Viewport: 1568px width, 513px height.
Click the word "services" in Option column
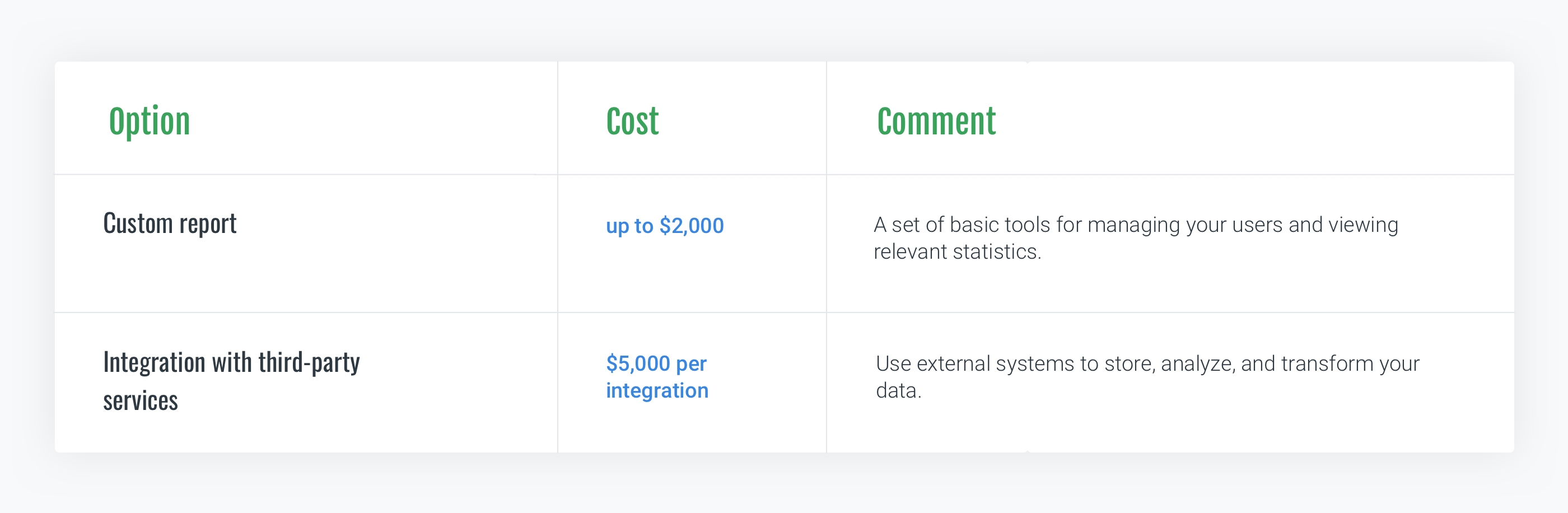141,402
